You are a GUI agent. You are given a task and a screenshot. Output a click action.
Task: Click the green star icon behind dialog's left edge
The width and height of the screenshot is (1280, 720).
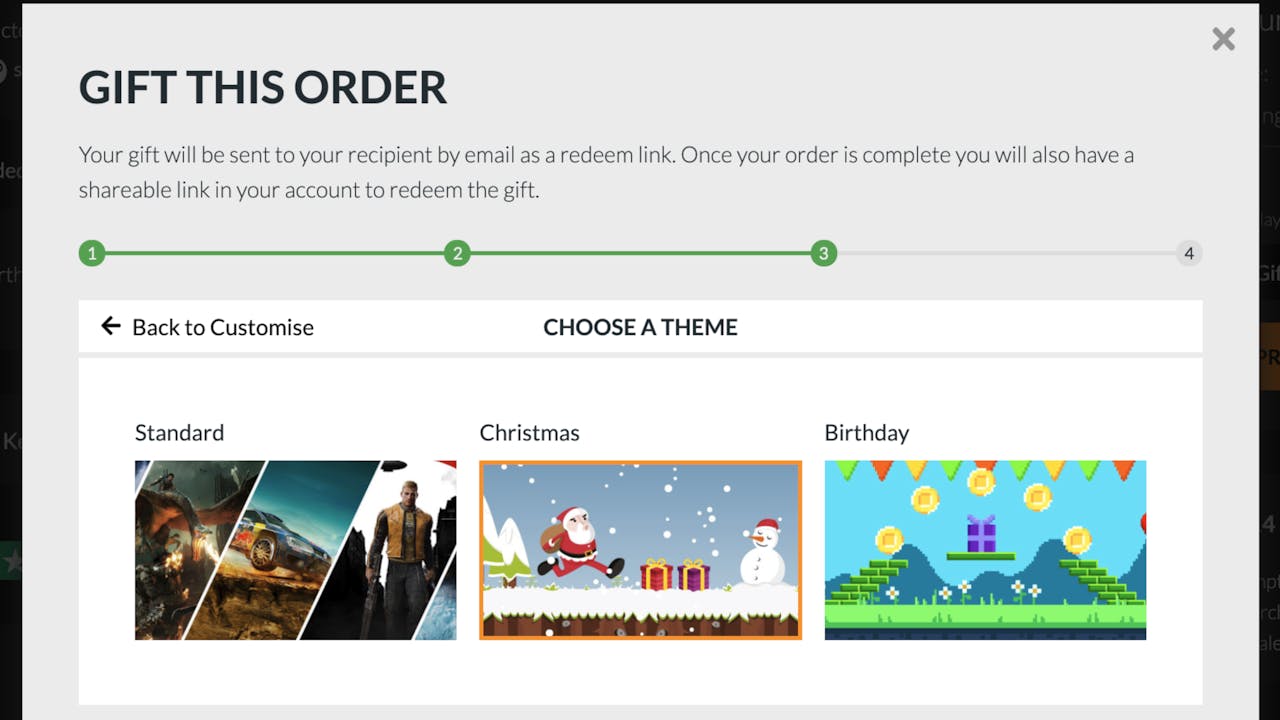(x=12, y=561)
